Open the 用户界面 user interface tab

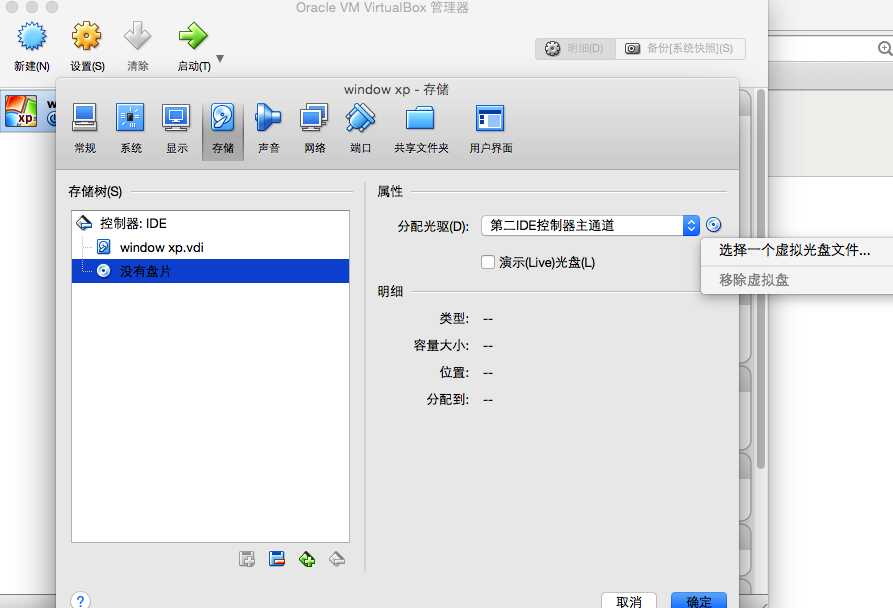click(x=490, y=129)
